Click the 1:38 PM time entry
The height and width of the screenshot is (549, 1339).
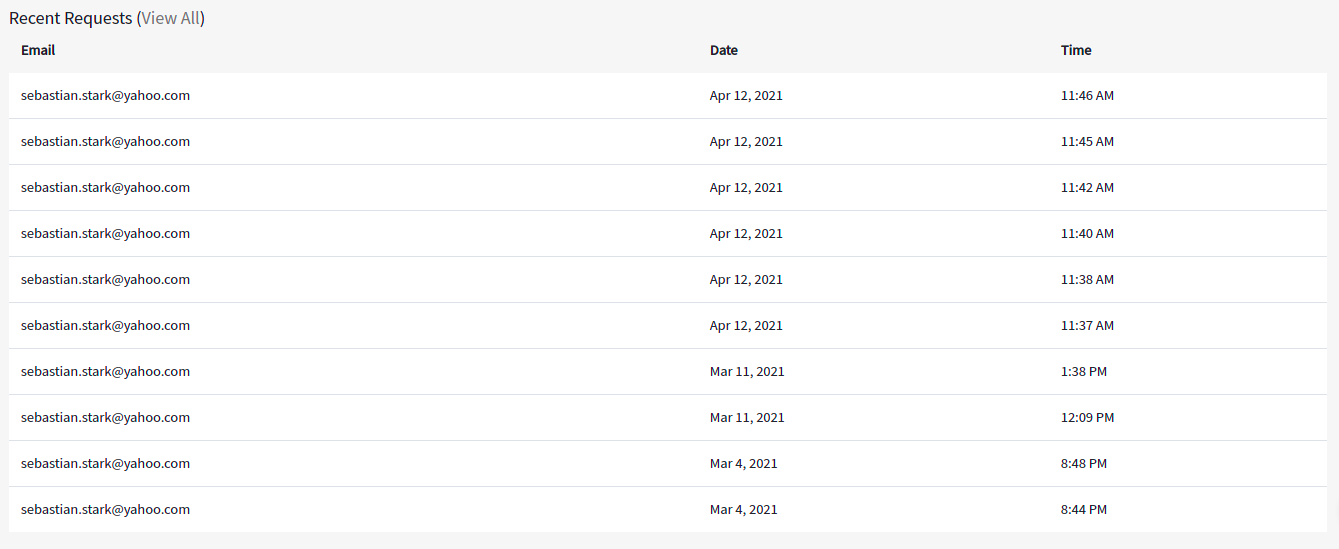click(x=1084, y=372)
